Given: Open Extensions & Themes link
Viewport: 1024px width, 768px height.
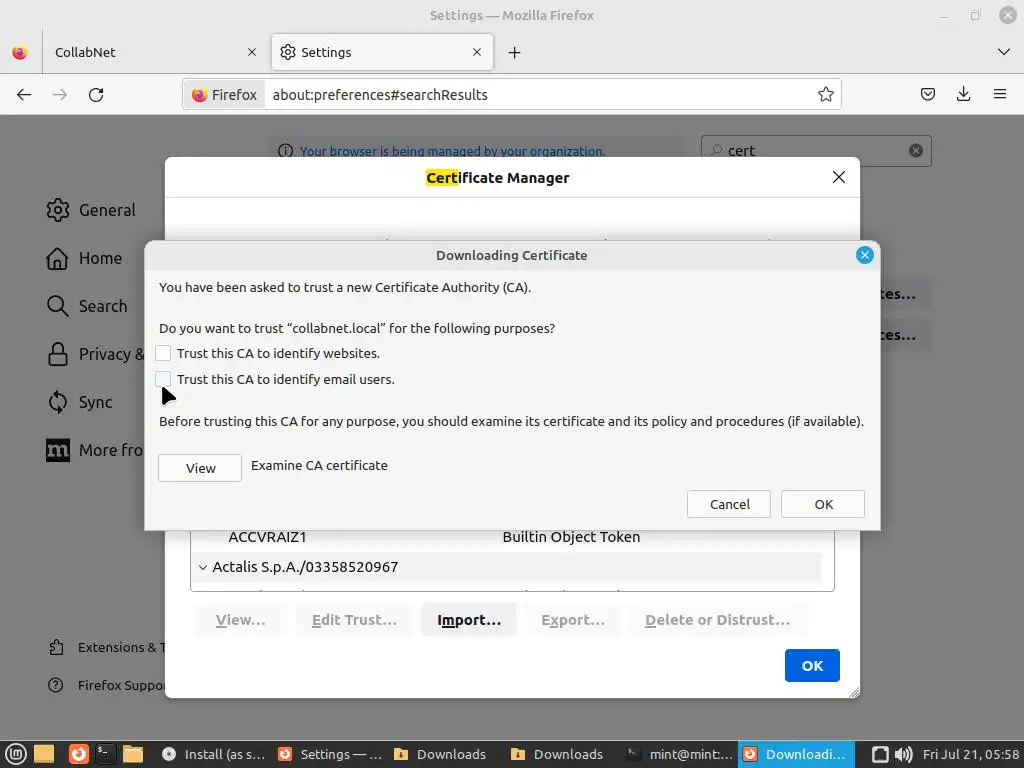Looking at the screenshot, I should [107, 647].
